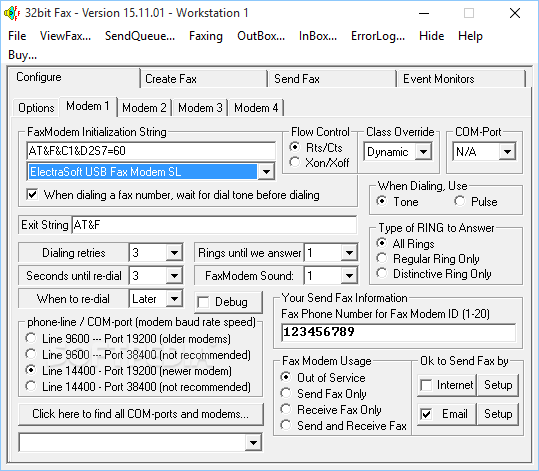This screenshot has width=539, height=471.
Task: Minimize the 32bit Fax window
Action: click(x=424, y=13)
